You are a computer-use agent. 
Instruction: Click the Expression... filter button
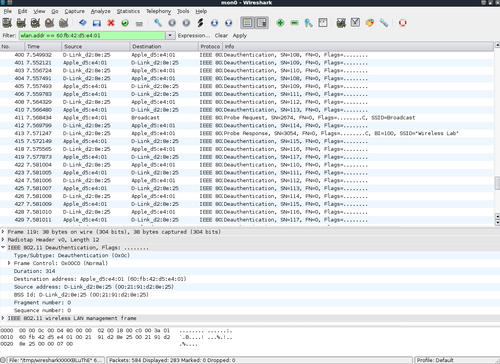point(194,35)
